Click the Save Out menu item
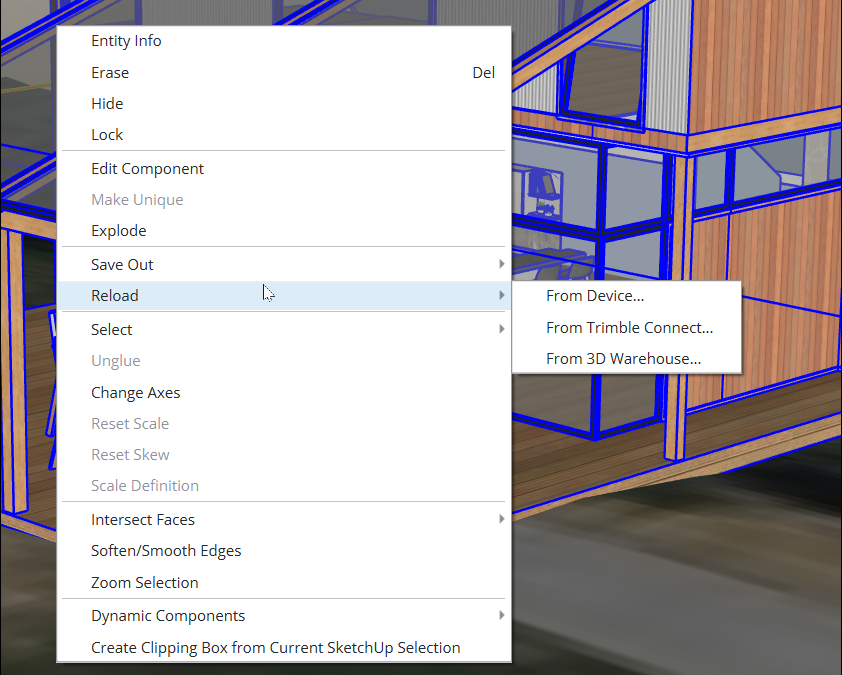The image size is (842, 675). (284, 265)
